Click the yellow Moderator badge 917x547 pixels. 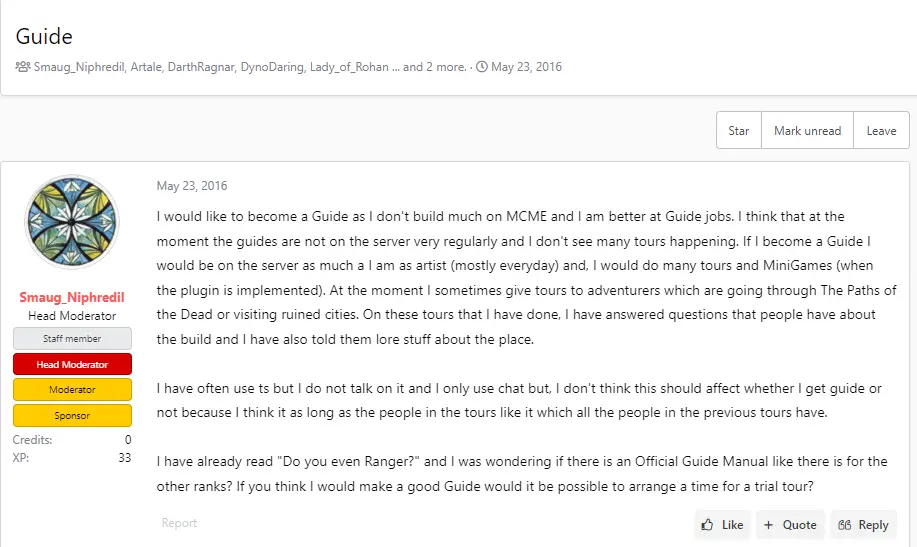[71, 389]
